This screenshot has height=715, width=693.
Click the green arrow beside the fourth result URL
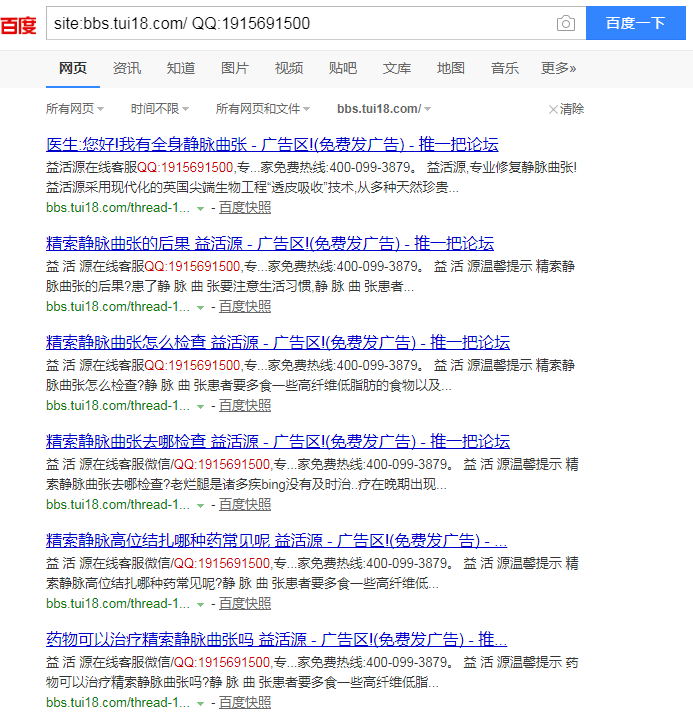(200, 505)
